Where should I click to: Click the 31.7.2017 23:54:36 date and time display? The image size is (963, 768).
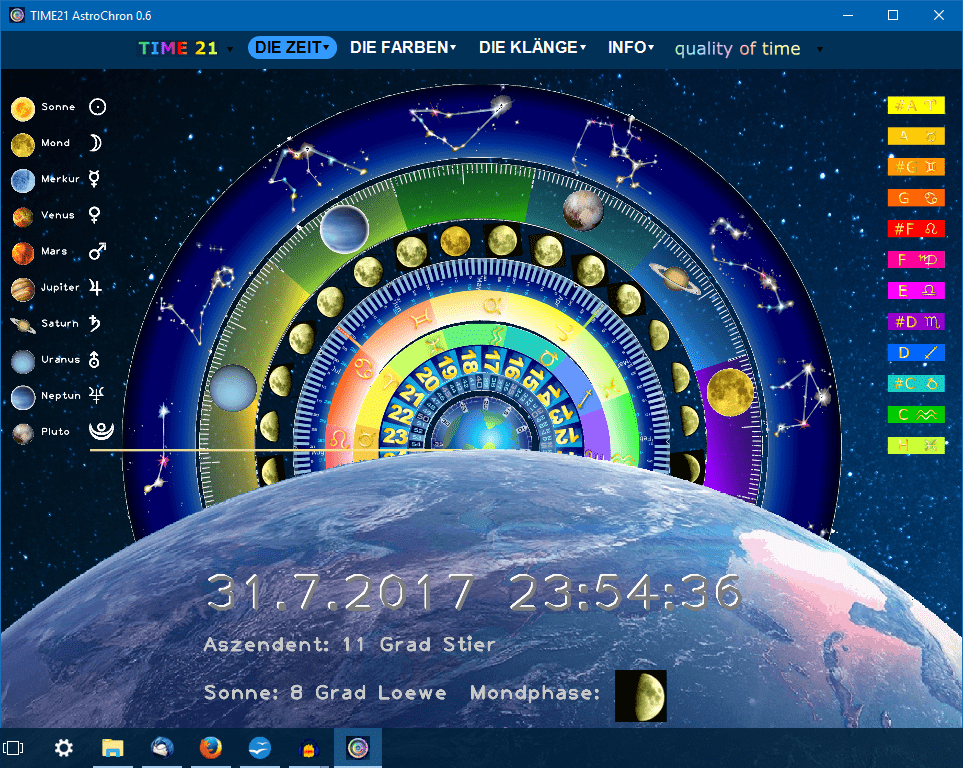click(x=474, y=592)
